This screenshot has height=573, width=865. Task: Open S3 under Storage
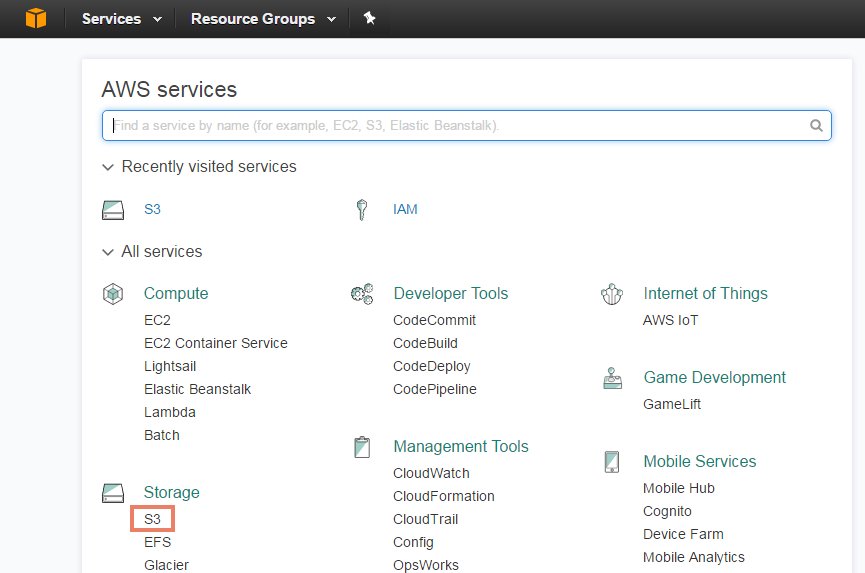(x=152, y=520)
